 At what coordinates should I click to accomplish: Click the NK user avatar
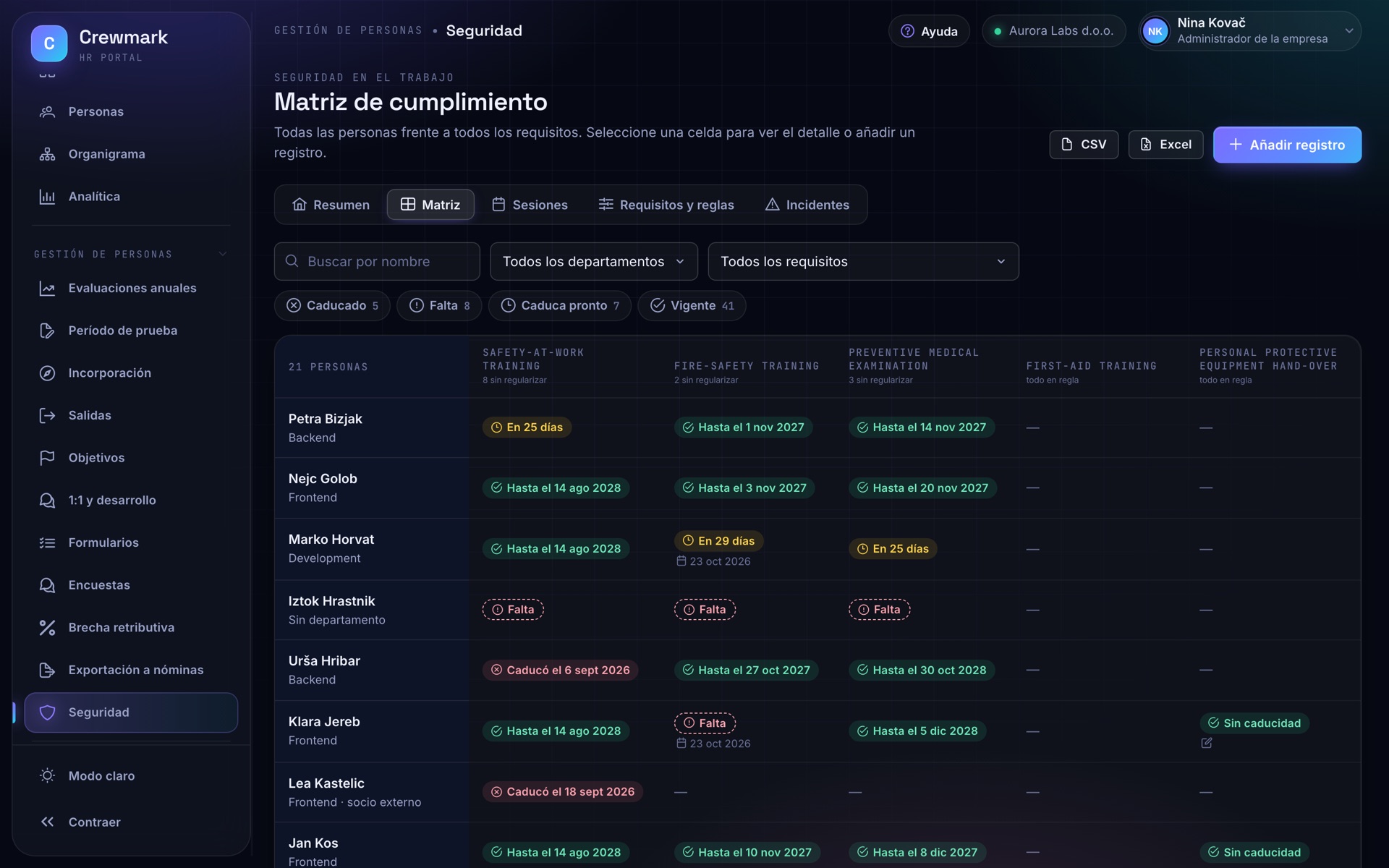(x=1155, y=31)
